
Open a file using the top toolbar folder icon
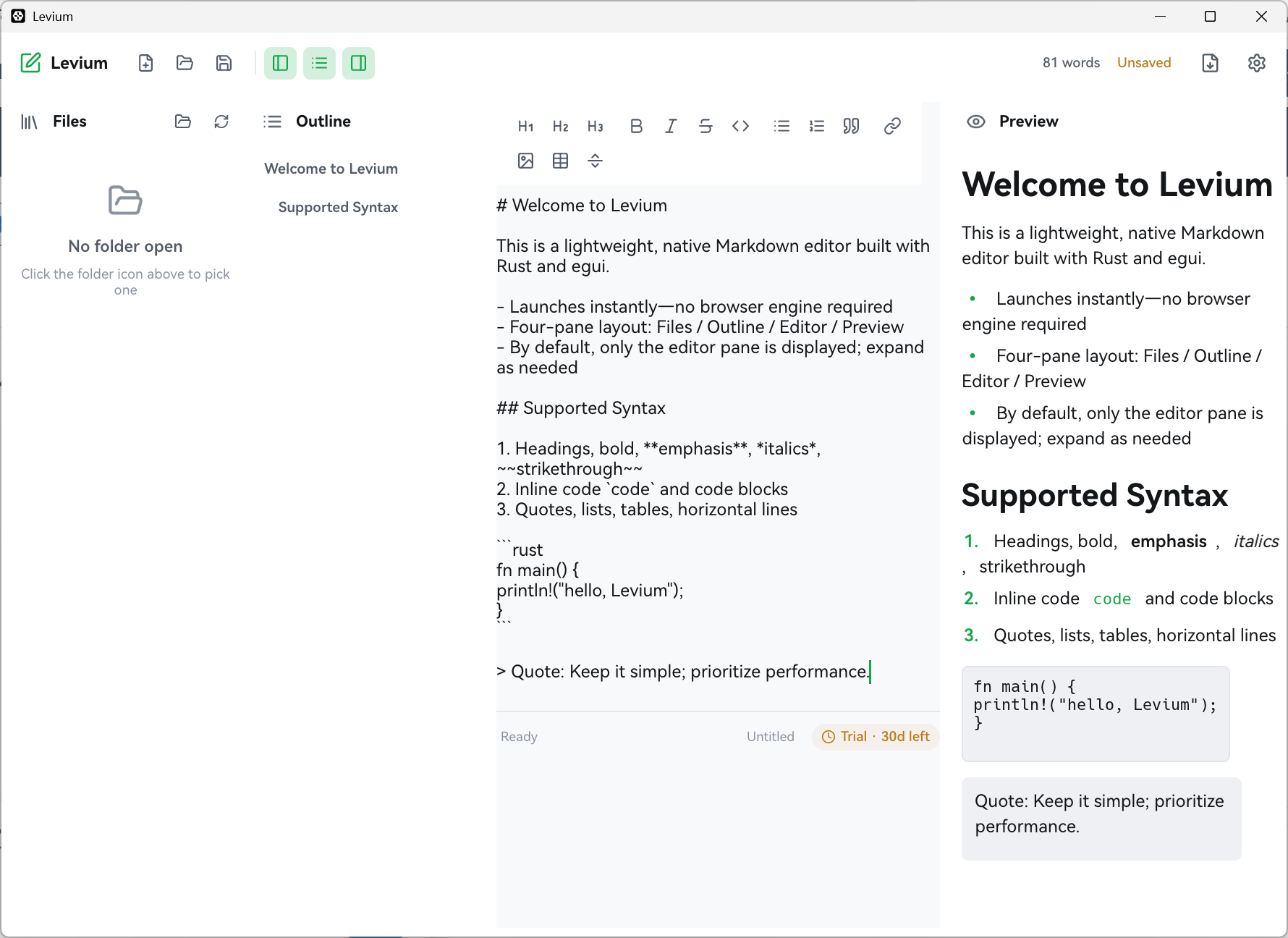click(185, 63)
